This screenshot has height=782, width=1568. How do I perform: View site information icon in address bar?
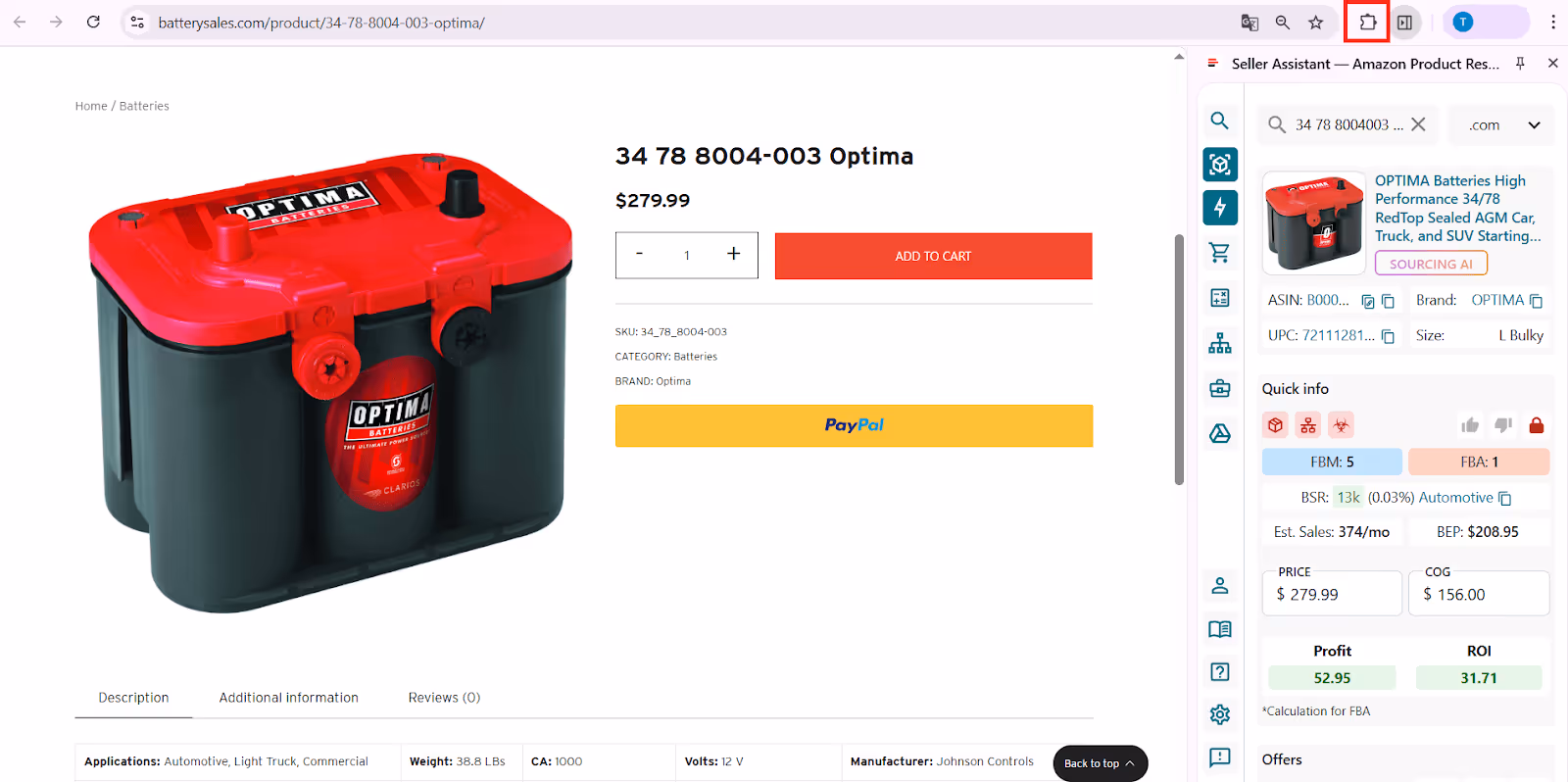[x=137, y=22]
